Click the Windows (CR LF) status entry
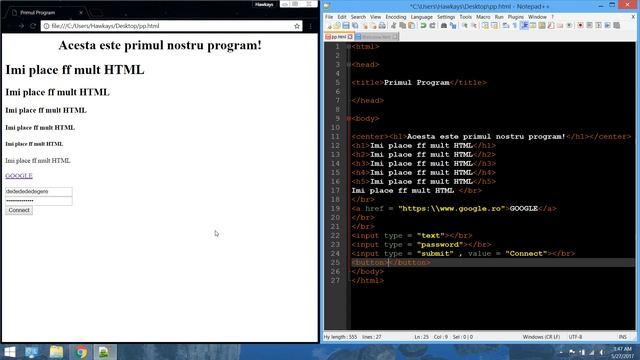Screen dimensions: 640x360 541,337
